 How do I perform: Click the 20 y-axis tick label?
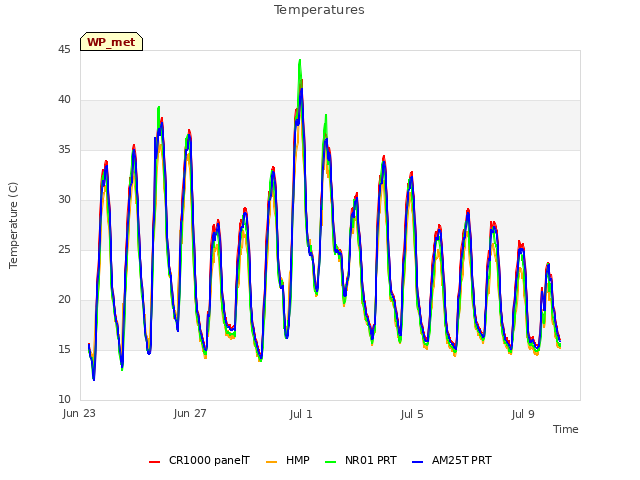tap(64, 300)
